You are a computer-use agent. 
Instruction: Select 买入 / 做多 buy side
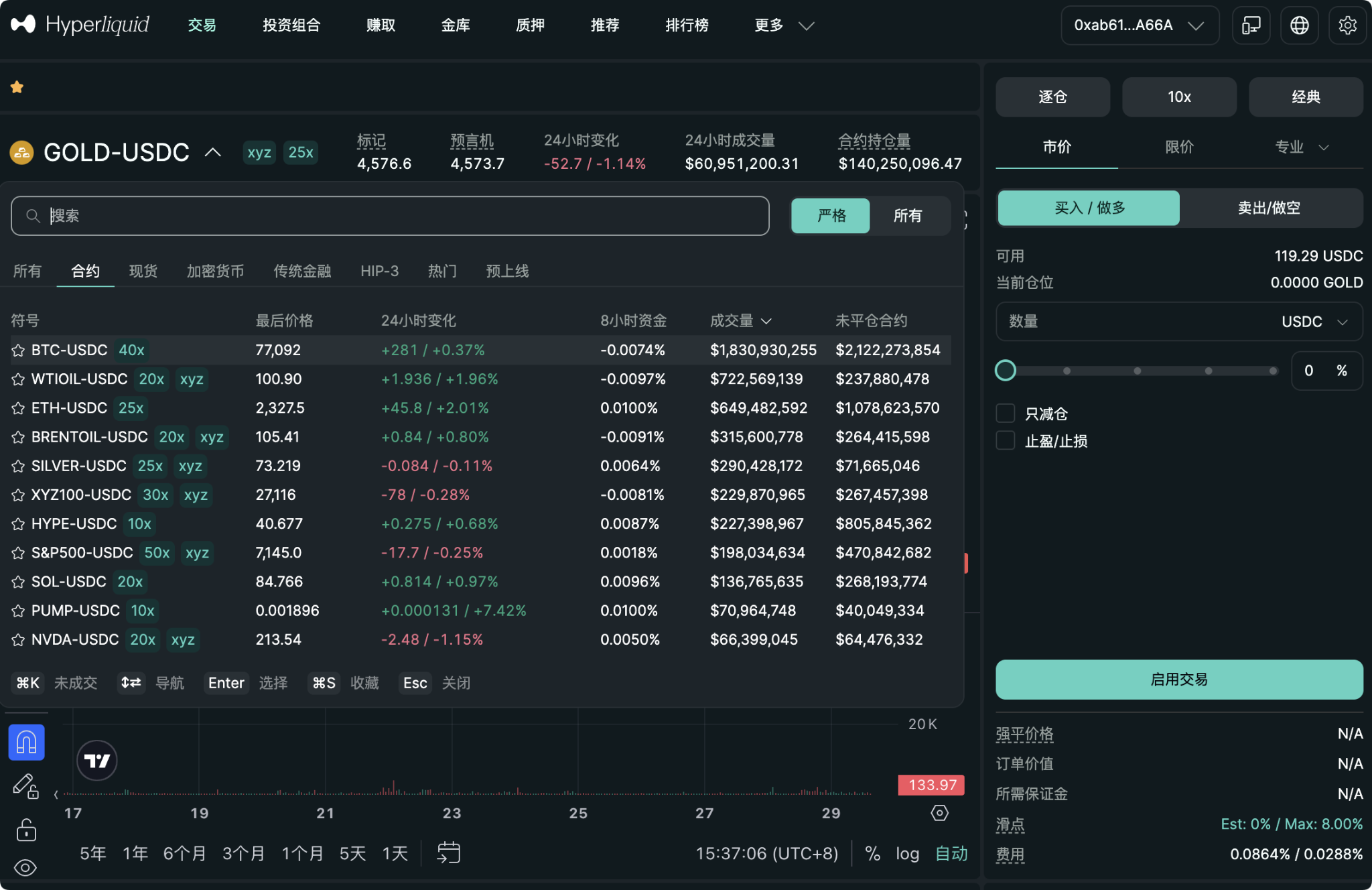point(1089,208)
